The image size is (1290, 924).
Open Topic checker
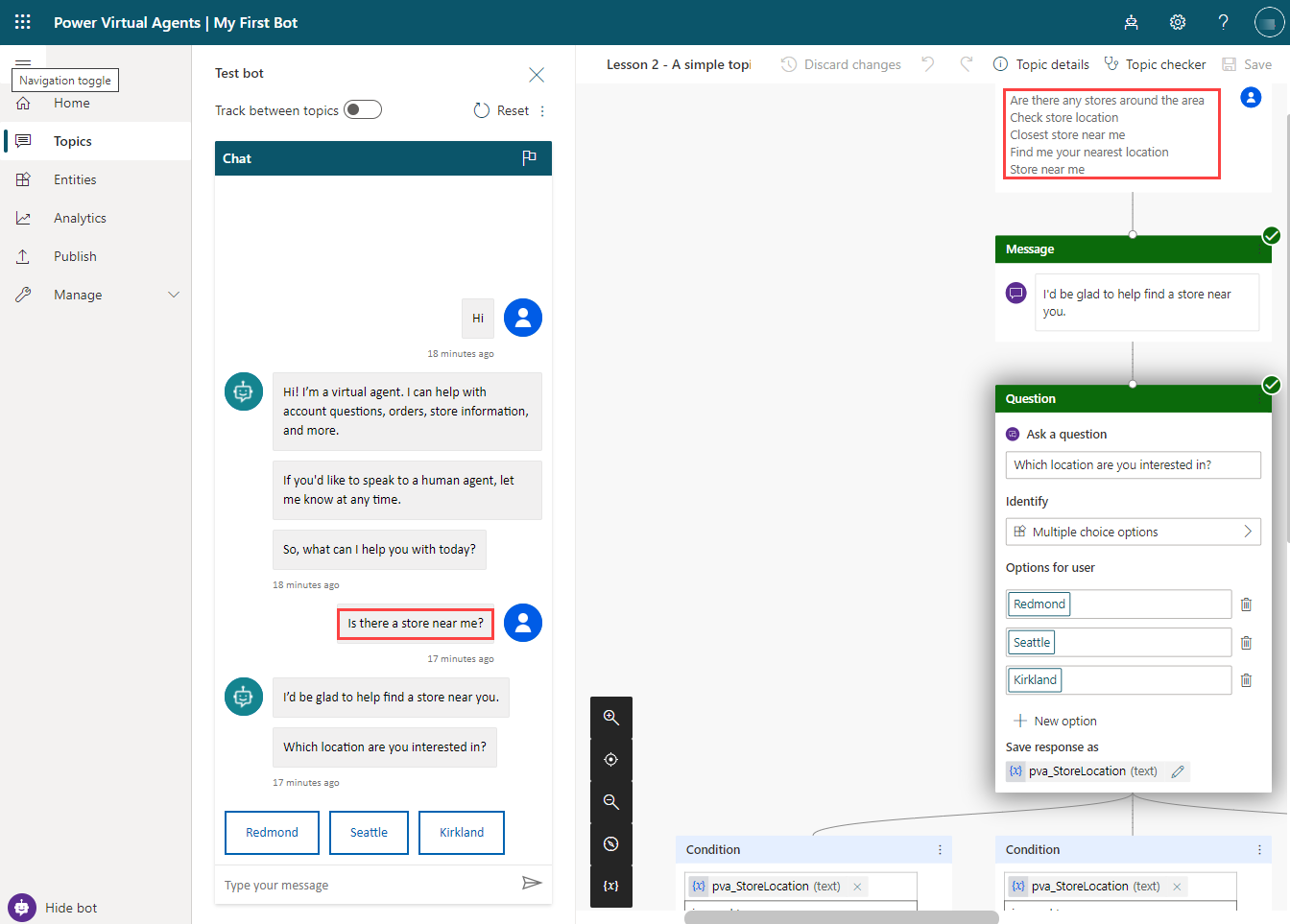[x=1155, y=64]
